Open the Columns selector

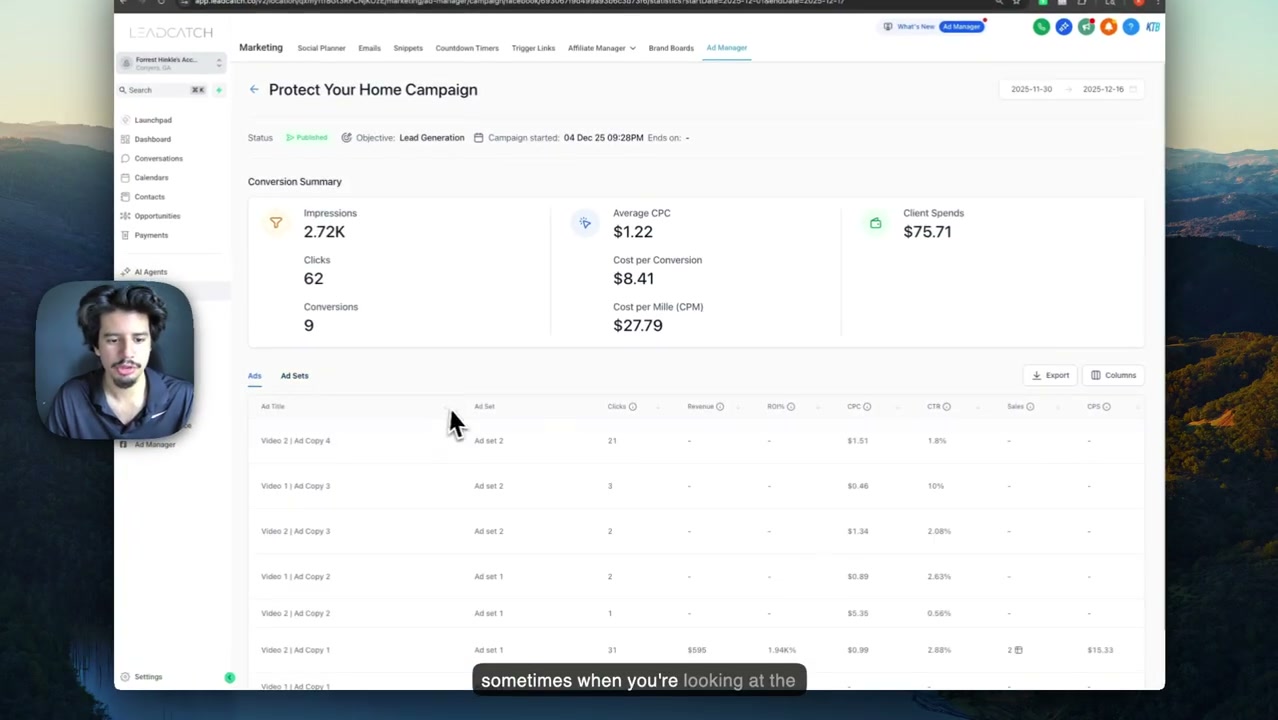1113,375
